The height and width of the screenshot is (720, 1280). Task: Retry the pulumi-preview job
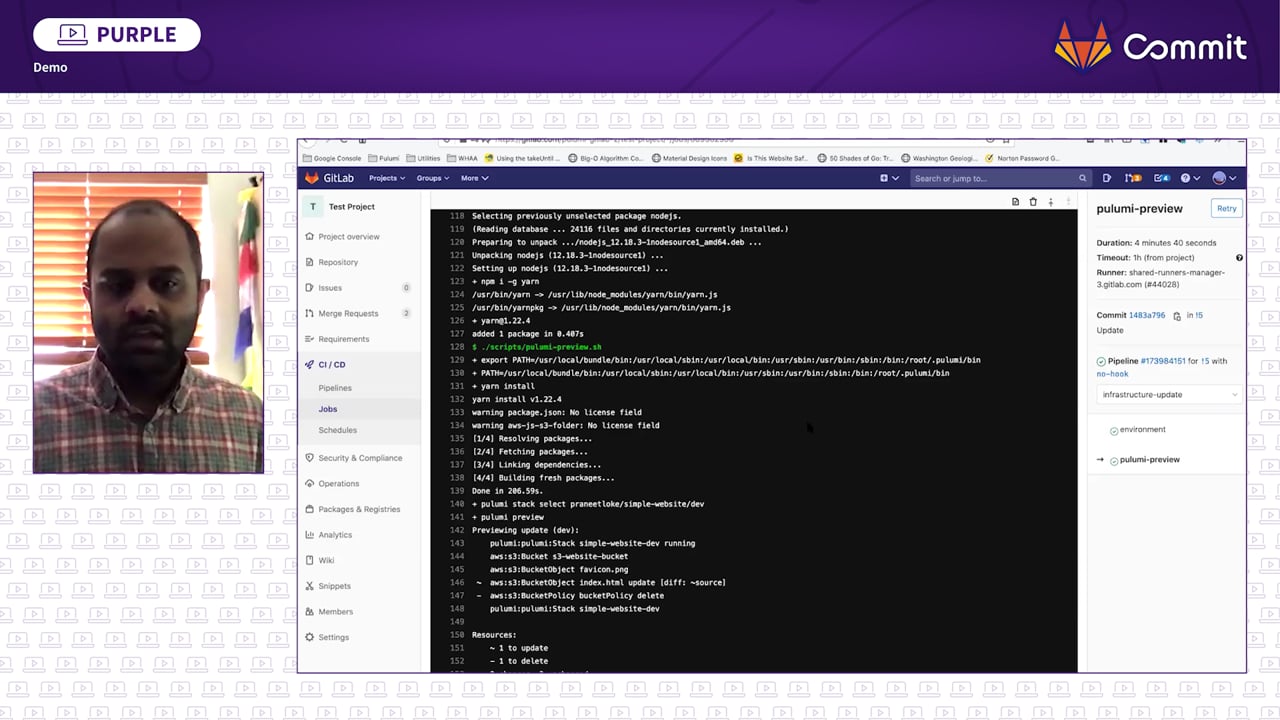1226,208
